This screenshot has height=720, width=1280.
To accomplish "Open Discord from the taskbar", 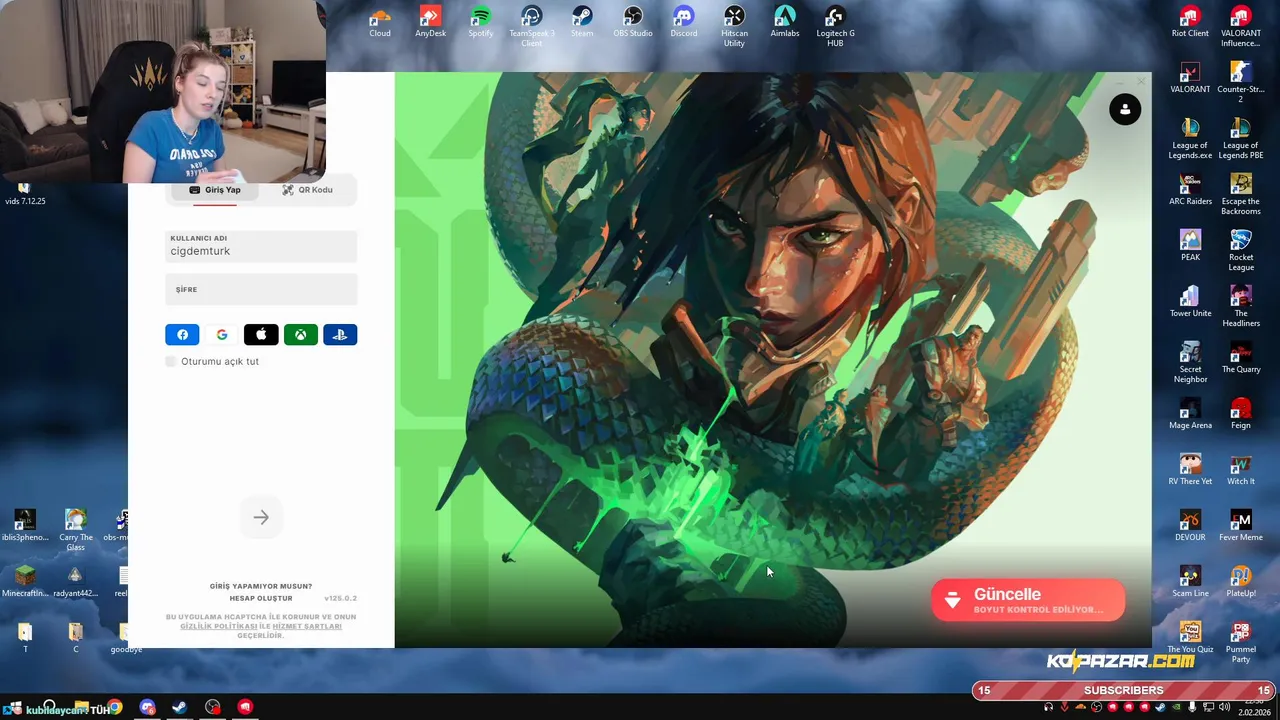I will point(148,707).
